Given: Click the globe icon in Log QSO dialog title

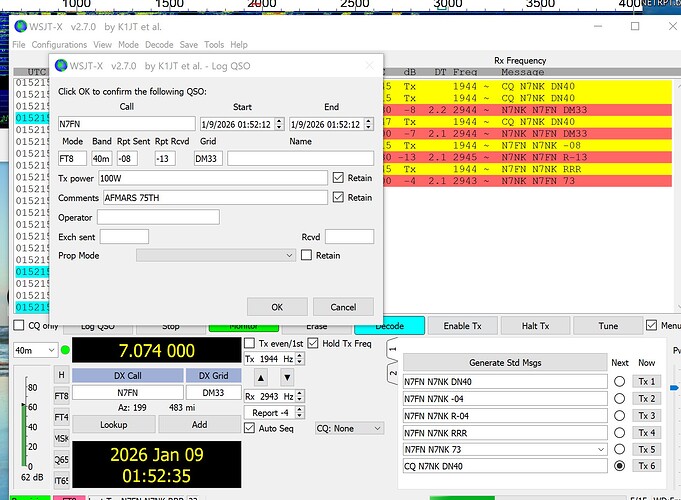Looking at the screenshot, I should [61, 66].
